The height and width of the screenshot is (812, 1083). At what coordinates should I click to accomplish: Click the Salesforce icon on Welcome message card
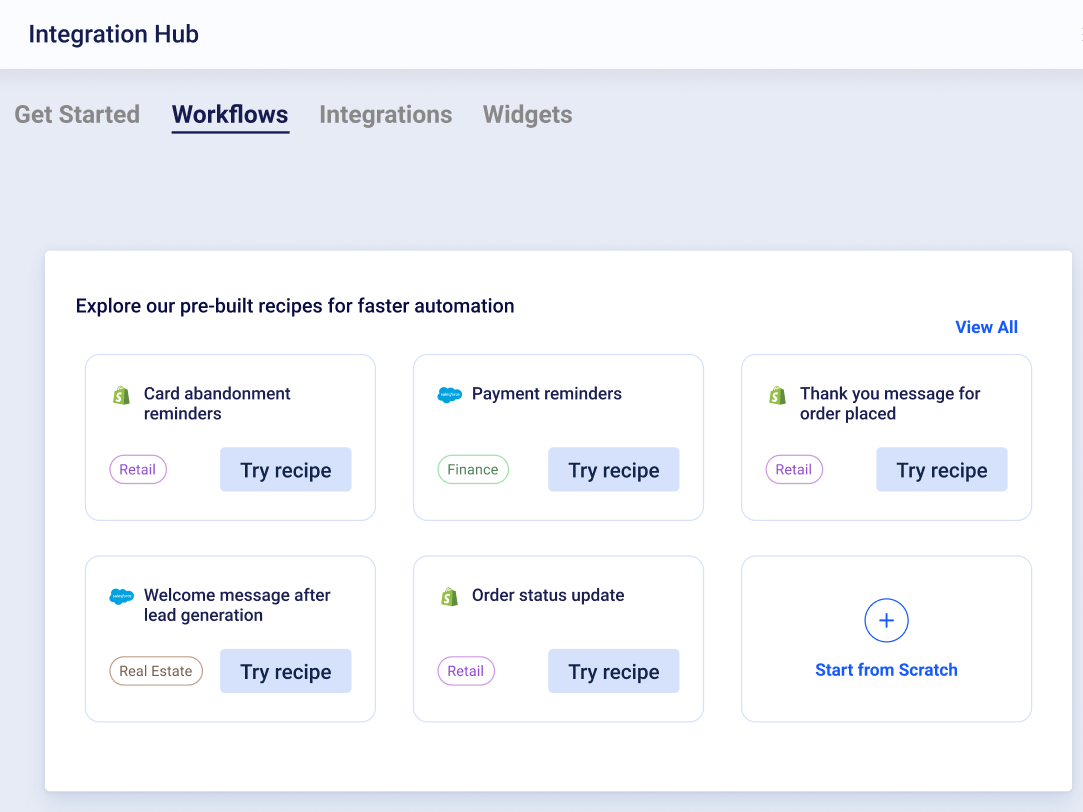[122, 597]
